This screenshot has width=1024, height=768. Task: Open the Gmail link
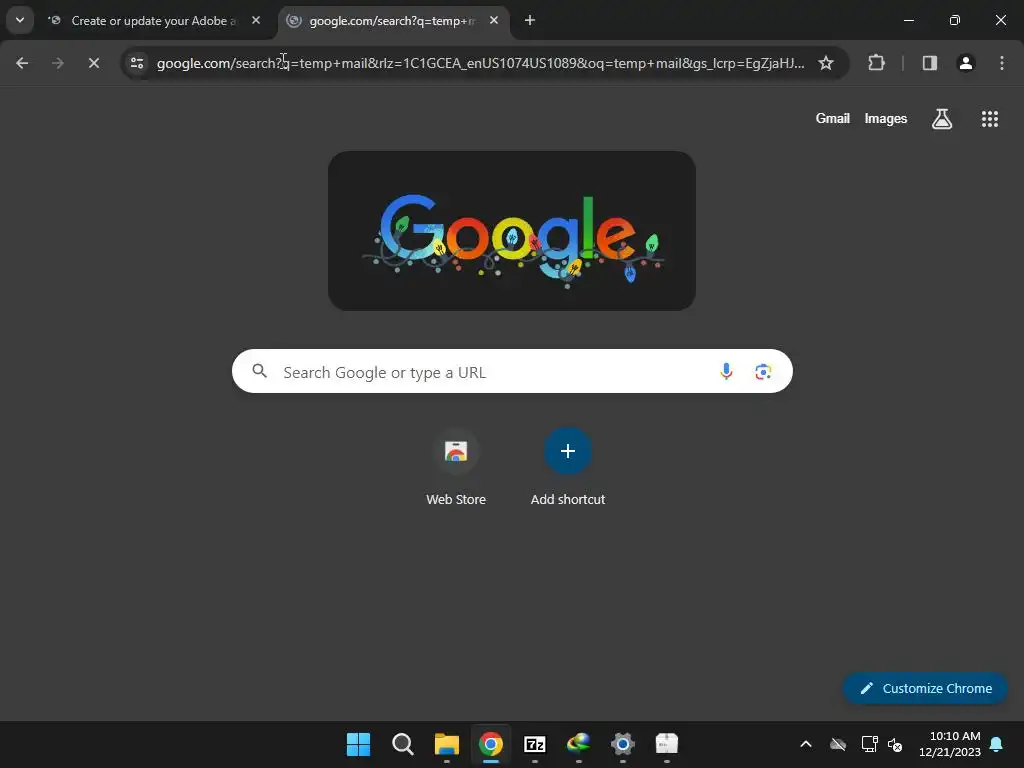(x=833, y=119)
